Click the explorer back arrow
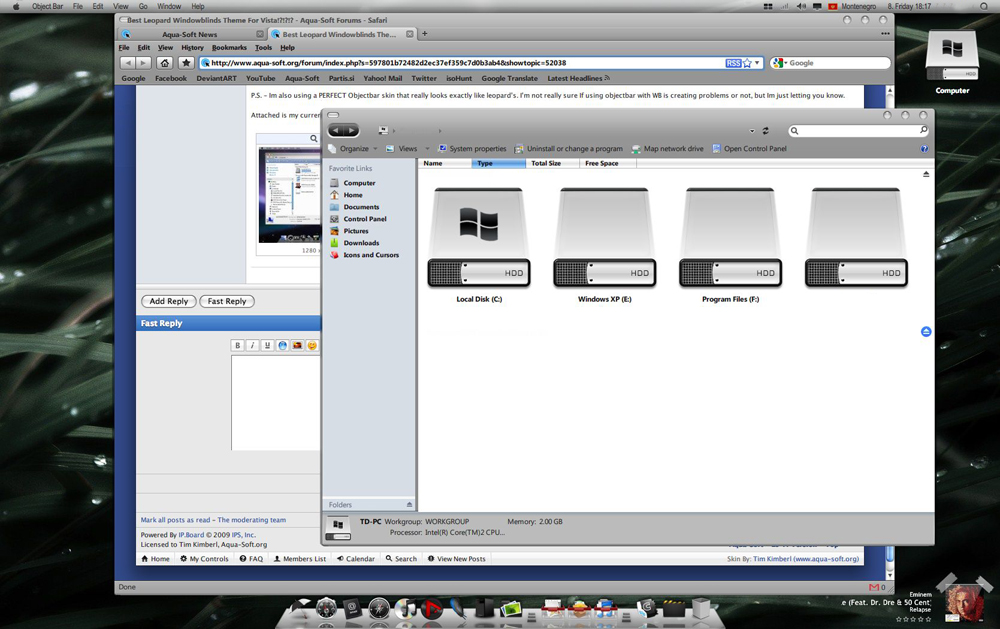The width and height of the screenshot is (1000, 629). (x=336, y=131)
